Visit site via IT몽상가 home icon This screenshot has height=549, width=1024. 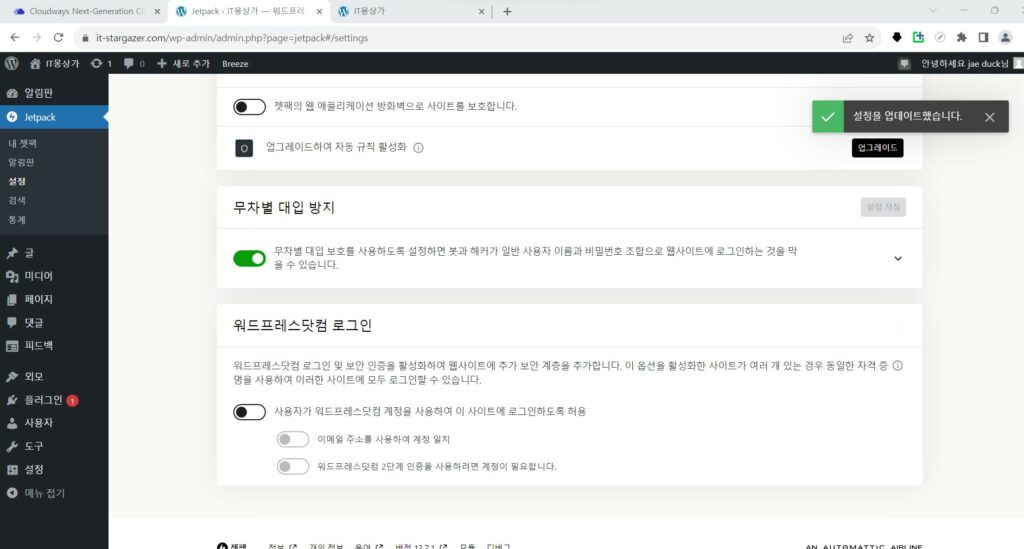(x=54, y=63)
